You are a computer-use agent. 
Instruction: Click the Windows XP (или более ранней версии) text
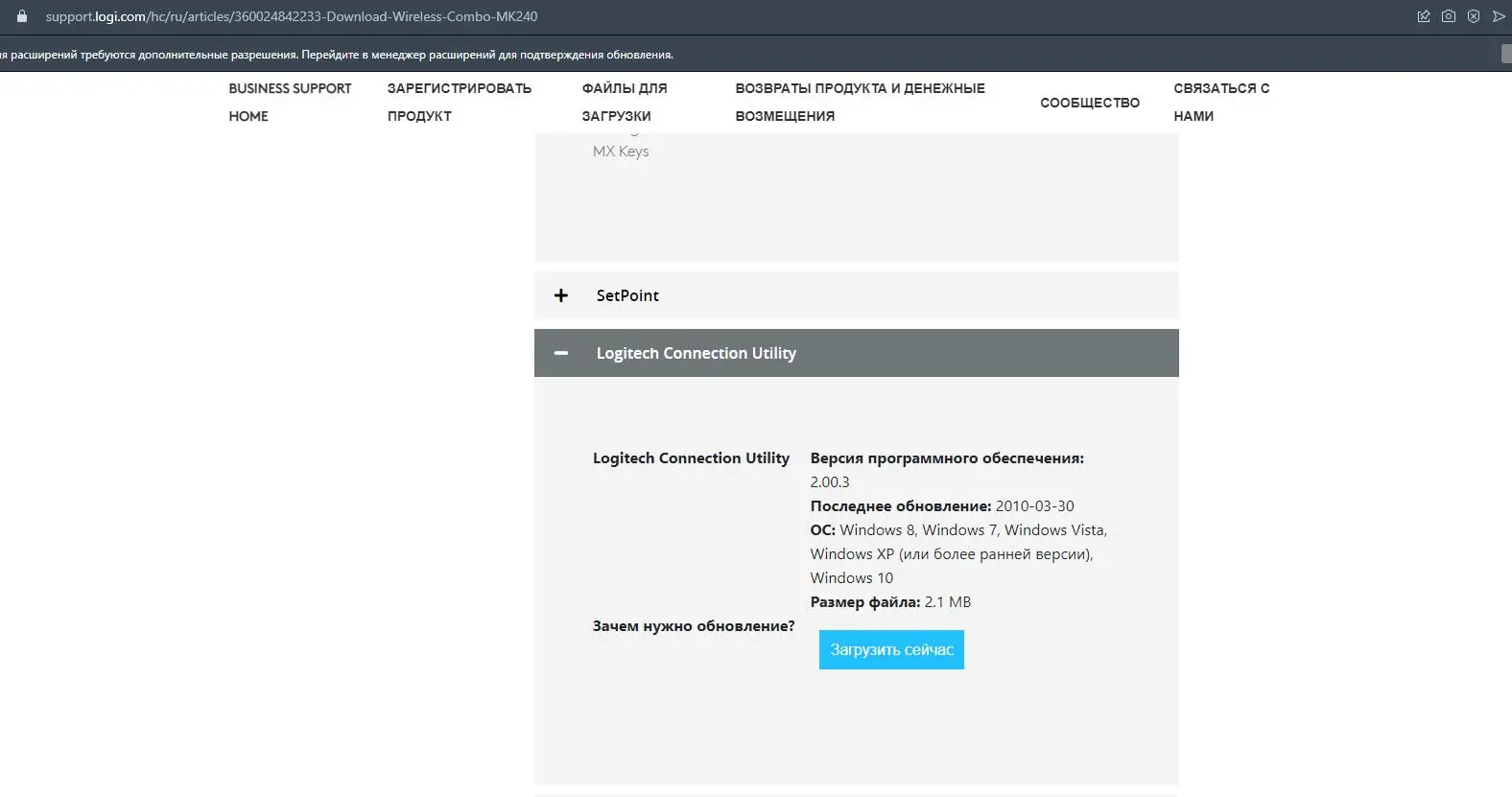952,554
